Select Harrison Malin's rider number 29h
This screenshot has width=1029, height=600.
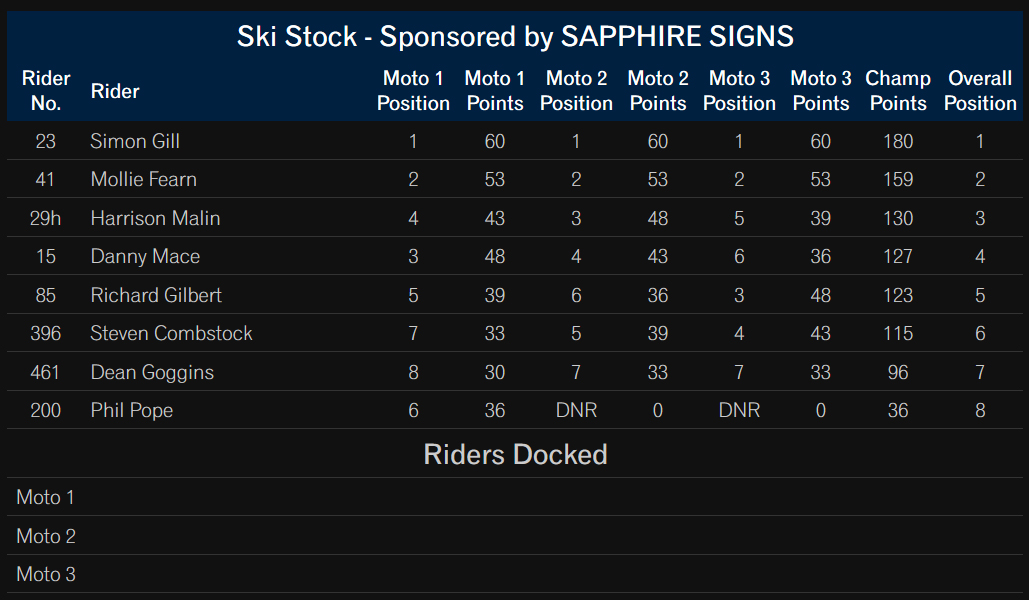(x=45, y=218)
